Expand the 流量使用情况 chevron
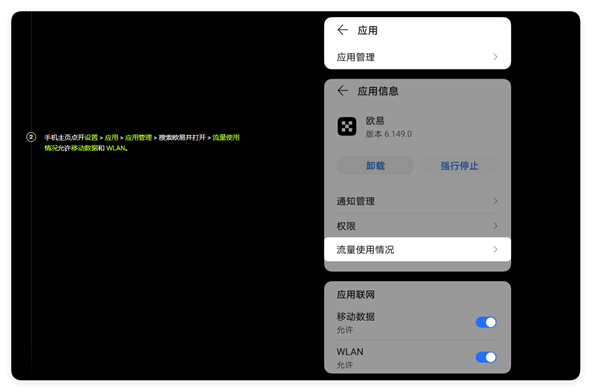Screen dimensions: 591x391 click(495, 249)
